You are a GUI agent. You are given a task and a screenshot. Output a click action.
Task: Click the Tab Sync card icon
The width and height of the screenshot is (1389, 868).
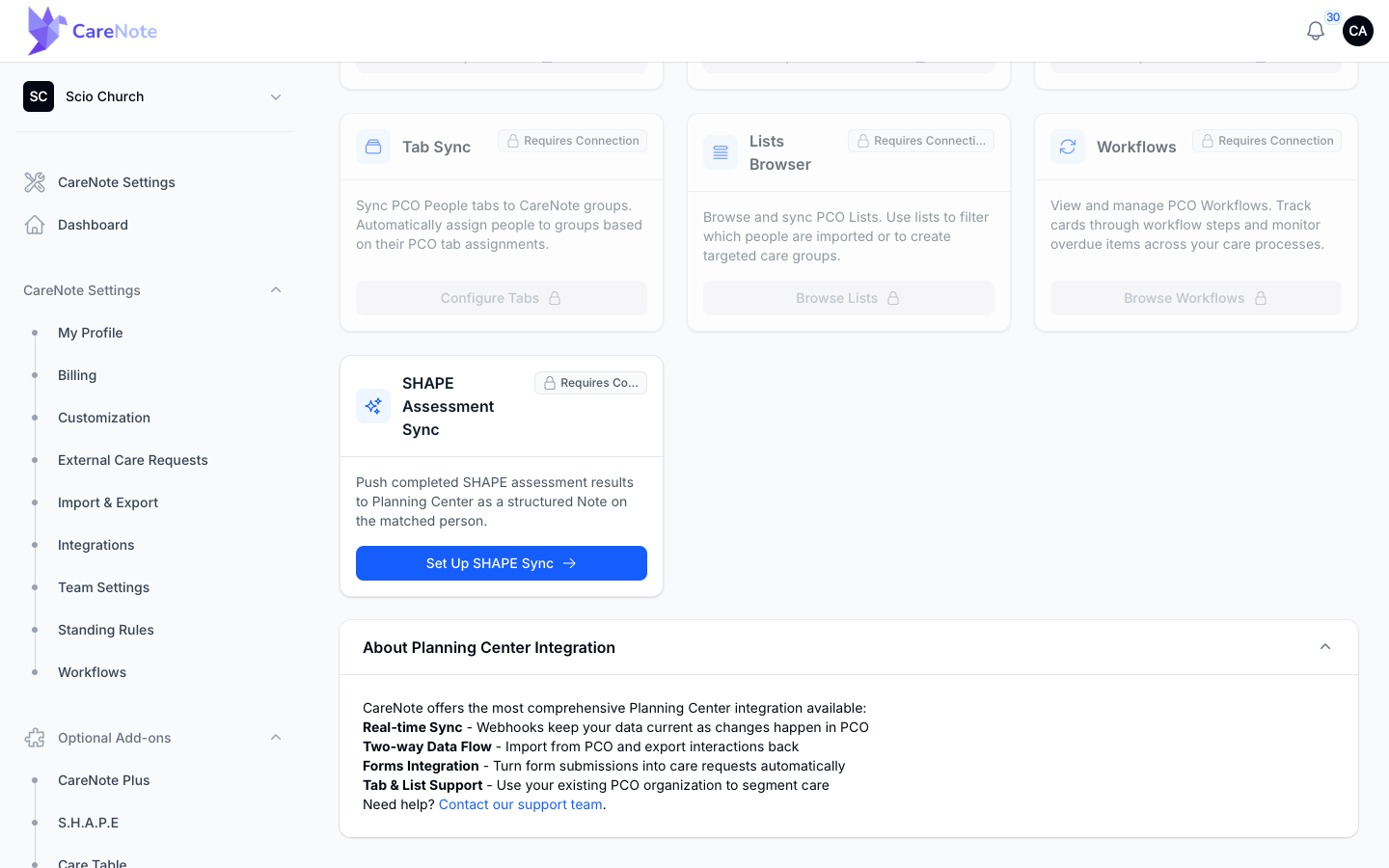point(373,147)
